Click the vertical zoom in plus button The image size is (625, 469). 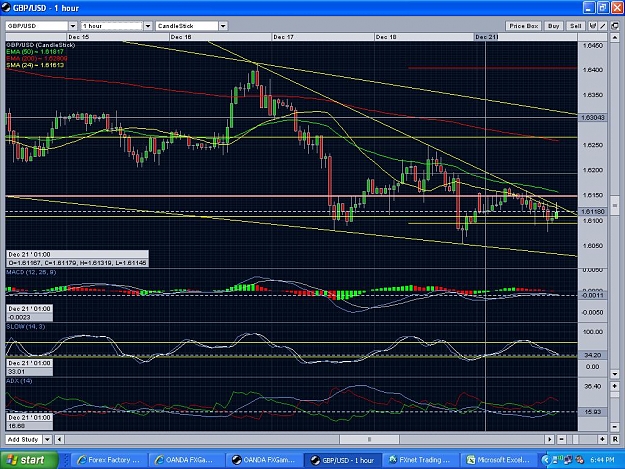coord(615,386)
